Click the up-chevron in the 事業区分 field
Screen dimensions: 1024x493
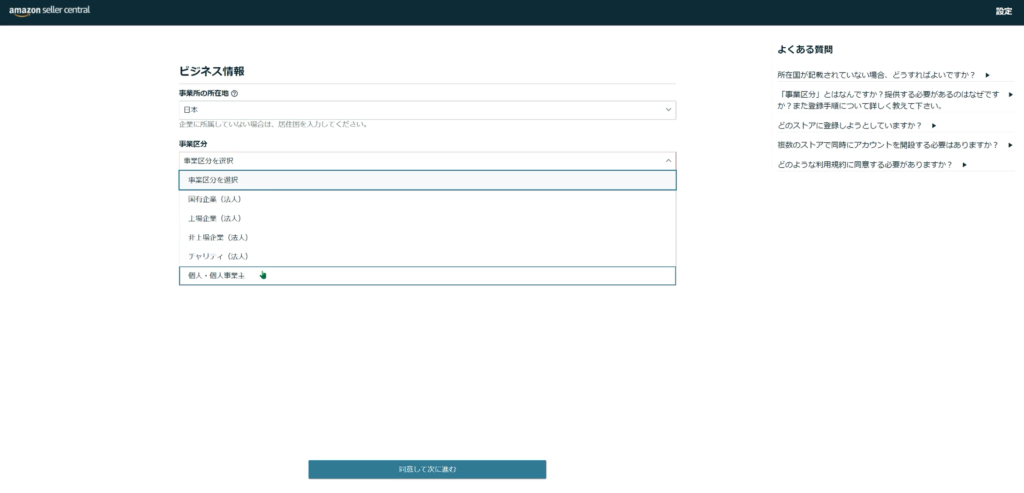point(667,160)
